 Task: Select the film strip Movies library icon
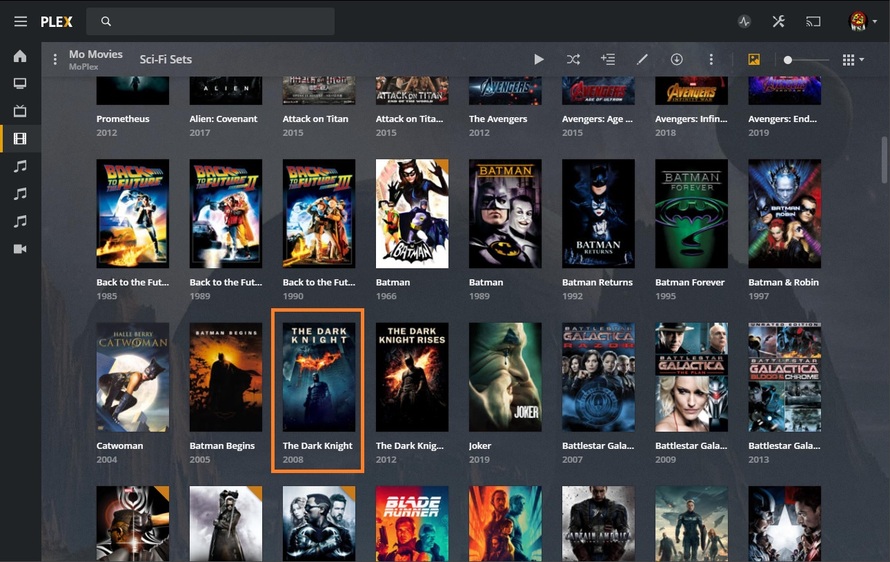click(x=20, y=139)
